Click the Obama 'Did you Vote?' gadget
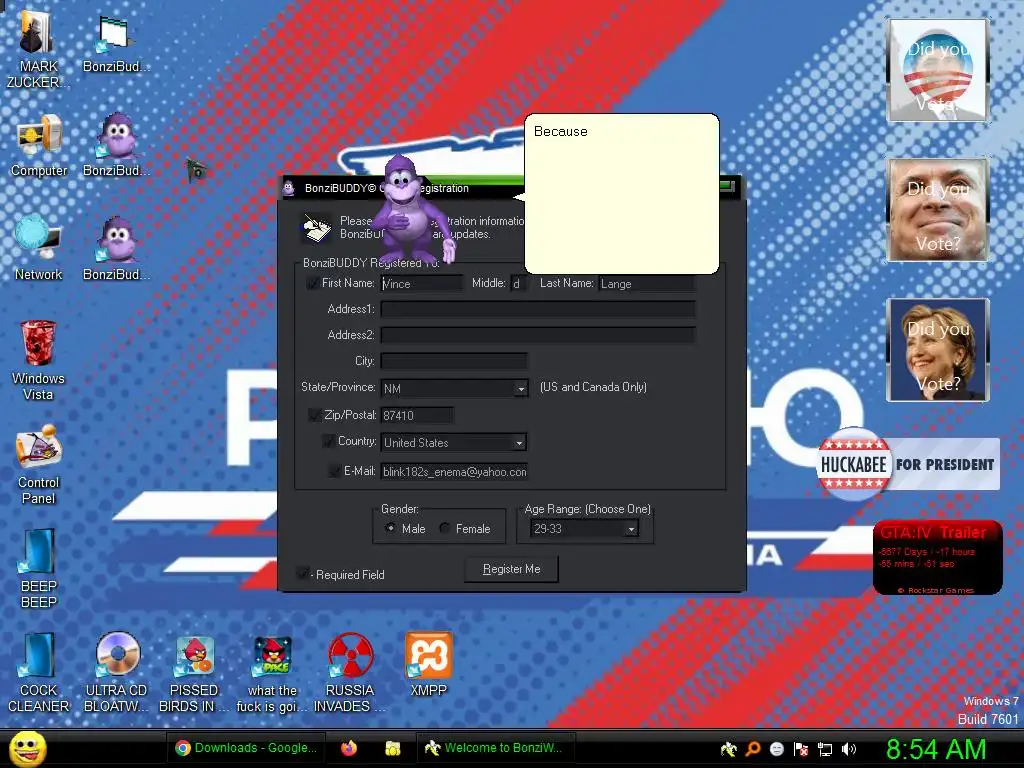The image size is (1024, 768). [x=937, y=70]
